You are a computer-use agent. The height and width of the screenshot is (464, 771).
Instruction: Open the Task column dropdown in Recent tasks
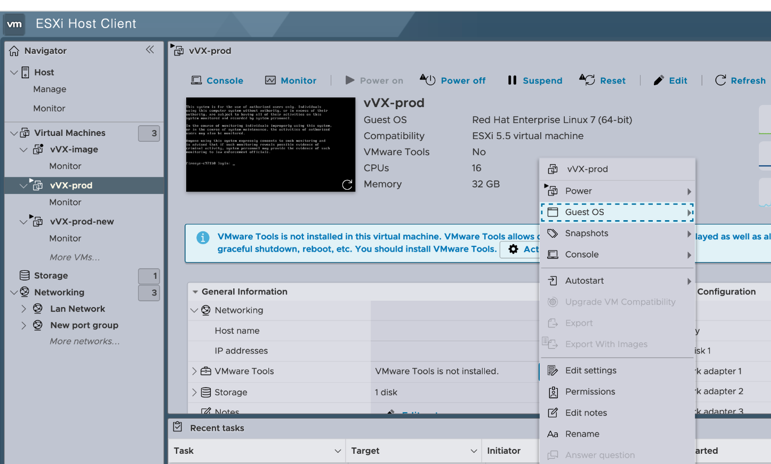pos(338,451)
